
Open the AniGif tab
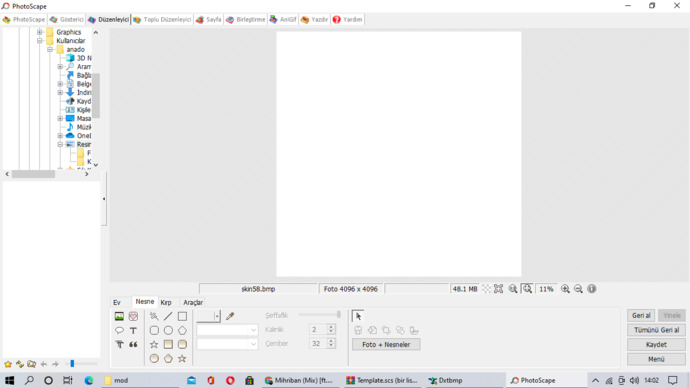[x=283, y=19]
